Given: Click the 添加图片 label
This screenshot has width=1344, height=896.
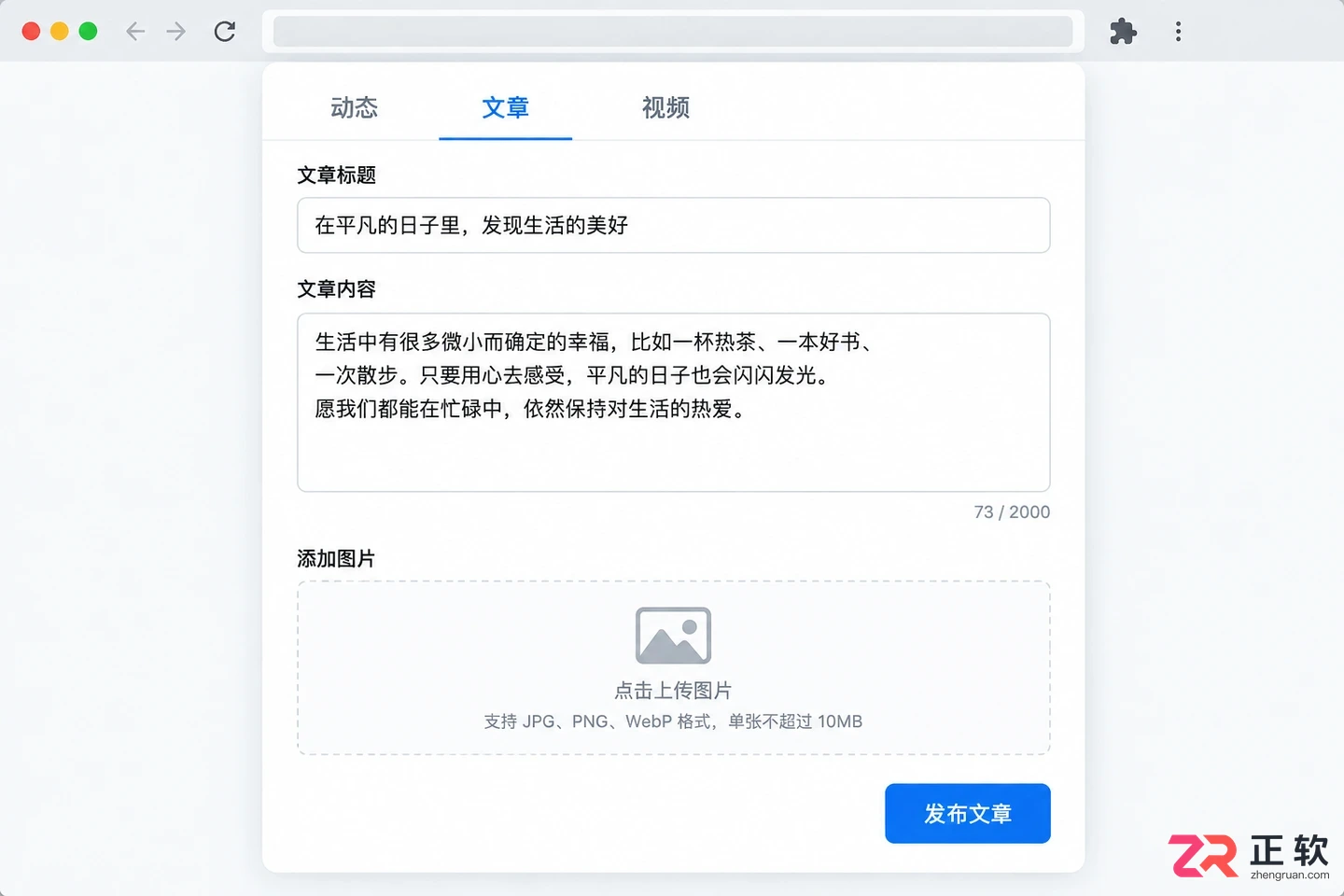Looking at the screenshot, I should click(336, 559).
